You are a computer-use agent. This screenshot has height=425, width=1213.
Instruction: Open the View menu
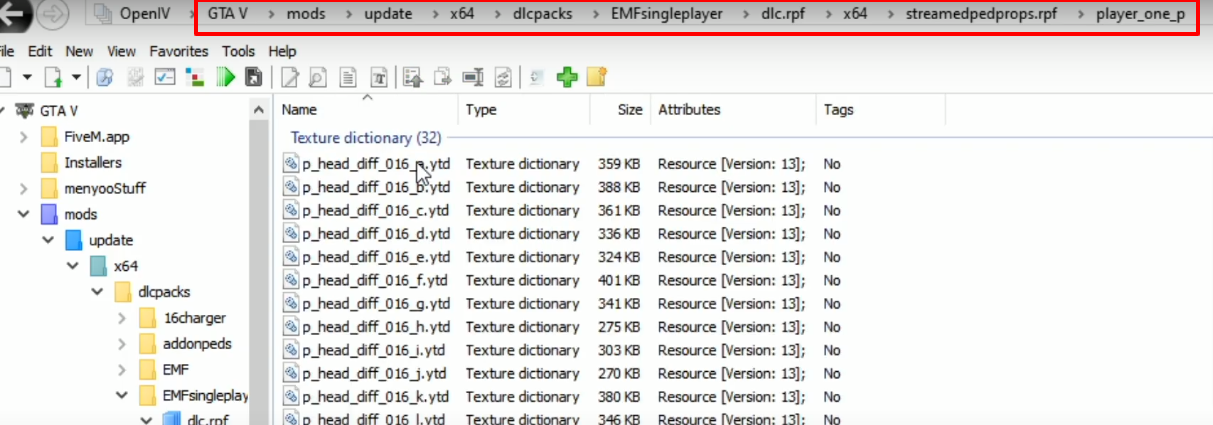pos(121,51)
